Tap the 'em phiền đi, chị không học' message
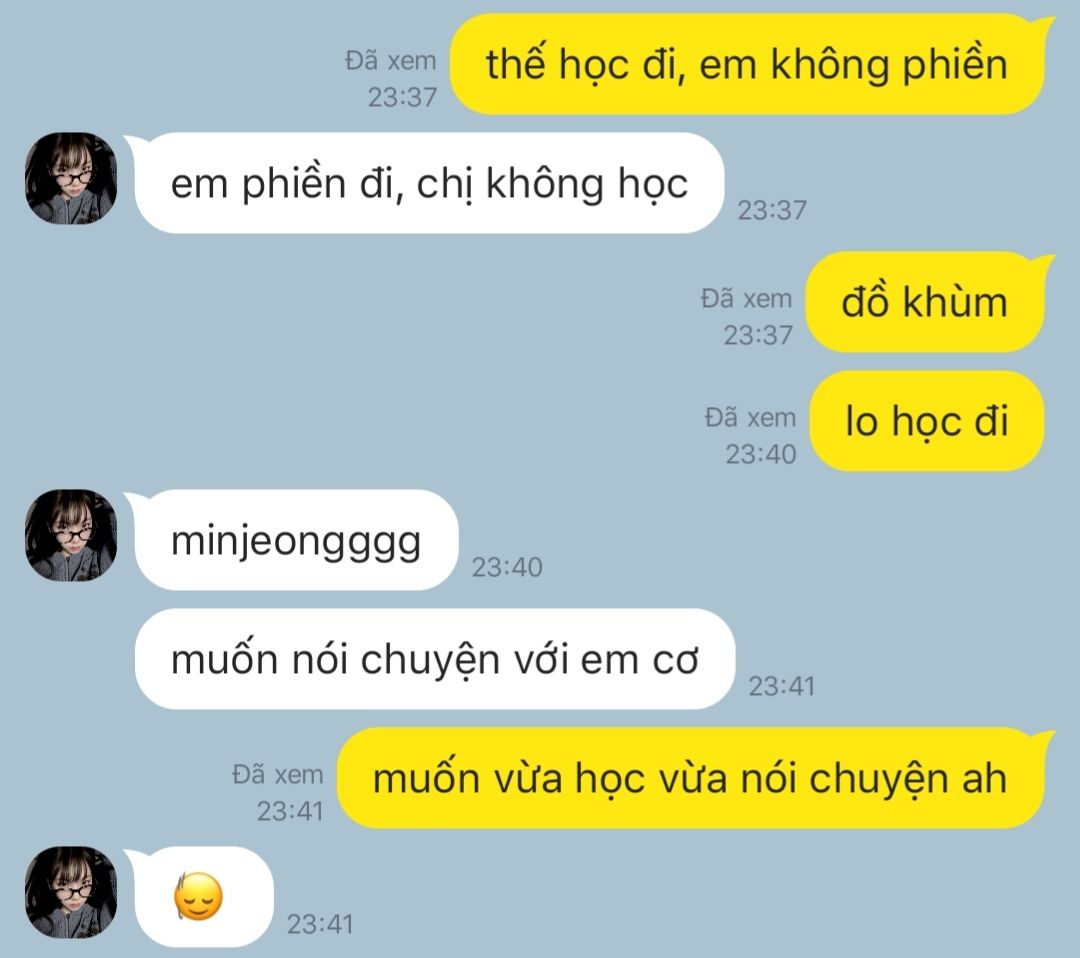Image resolution: width=1080 pixels, height=958 pixels. point(428,183)
